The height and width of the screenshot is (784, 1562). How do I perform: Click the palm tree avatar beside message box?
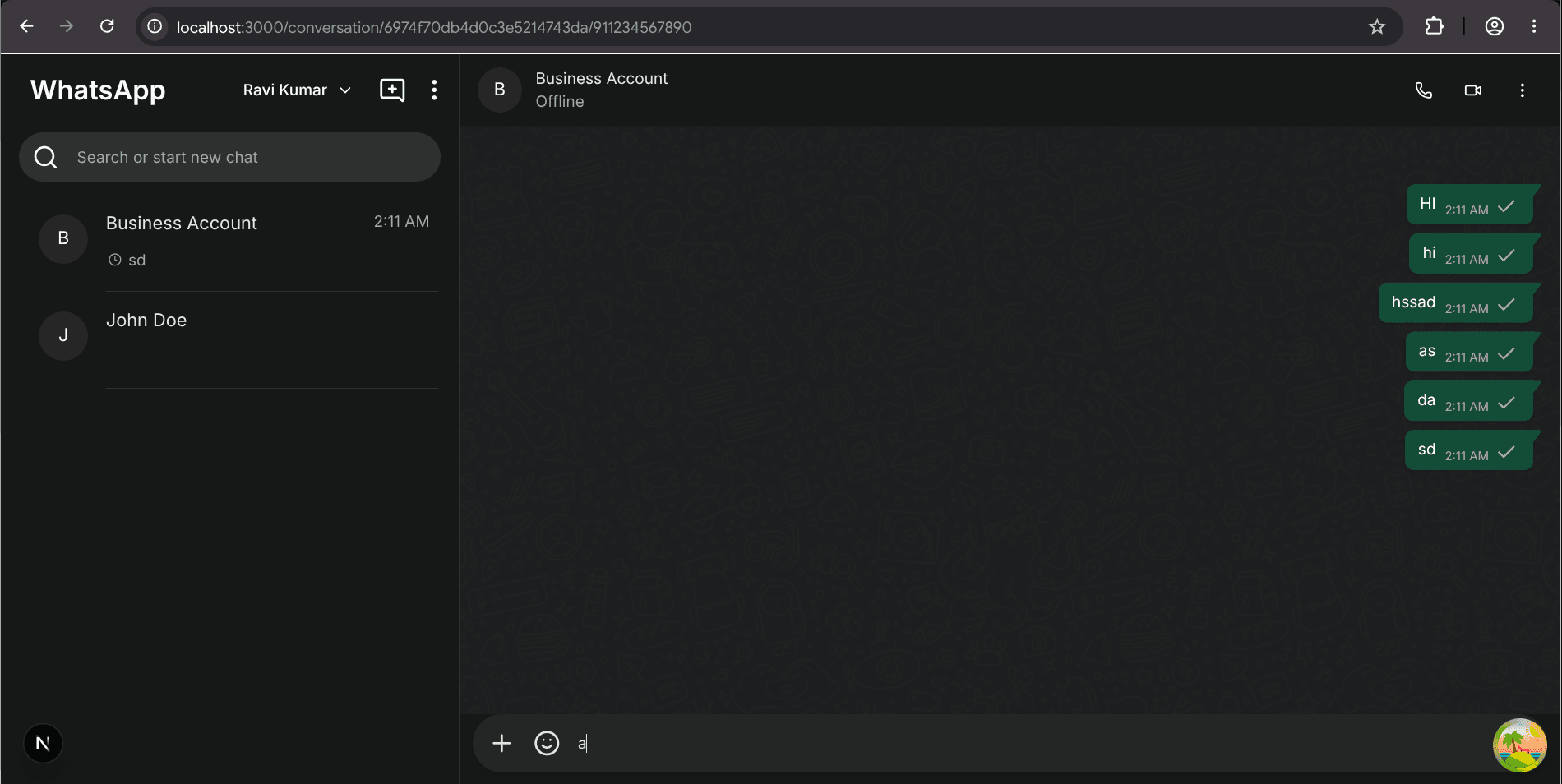click(1520, 745)
